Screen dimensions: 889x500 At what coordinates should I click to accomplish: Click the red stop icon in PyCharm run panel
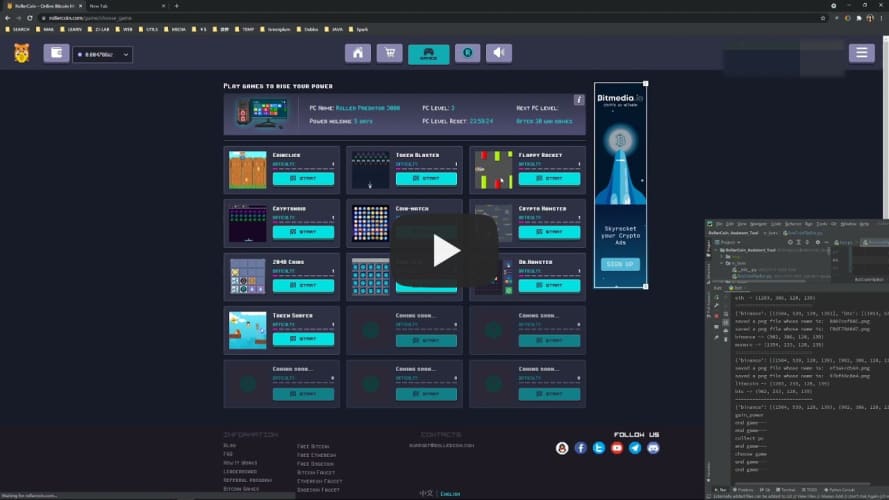point(717,316)
